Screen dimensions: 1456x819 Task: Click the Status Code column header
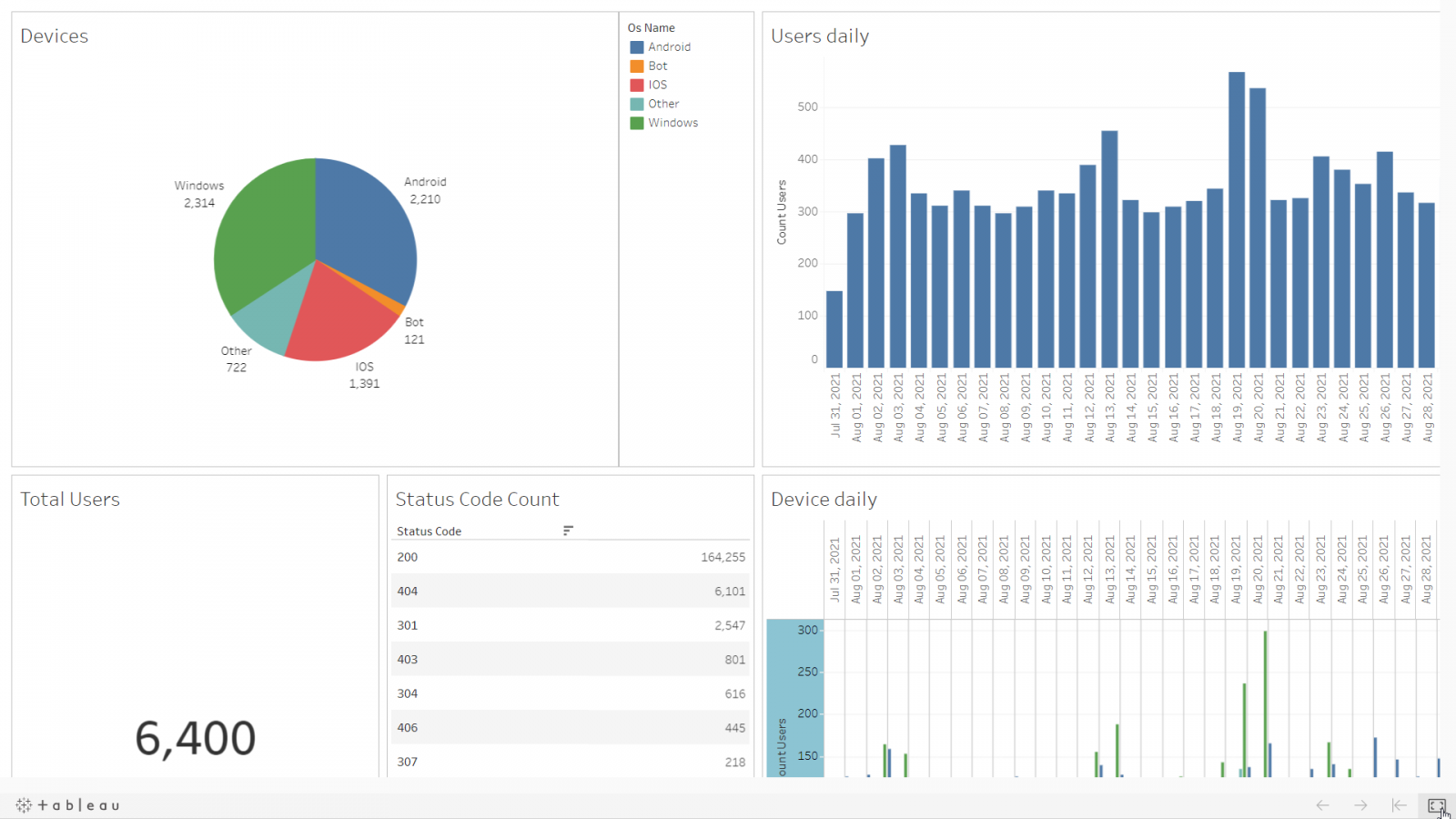(429, 531)
